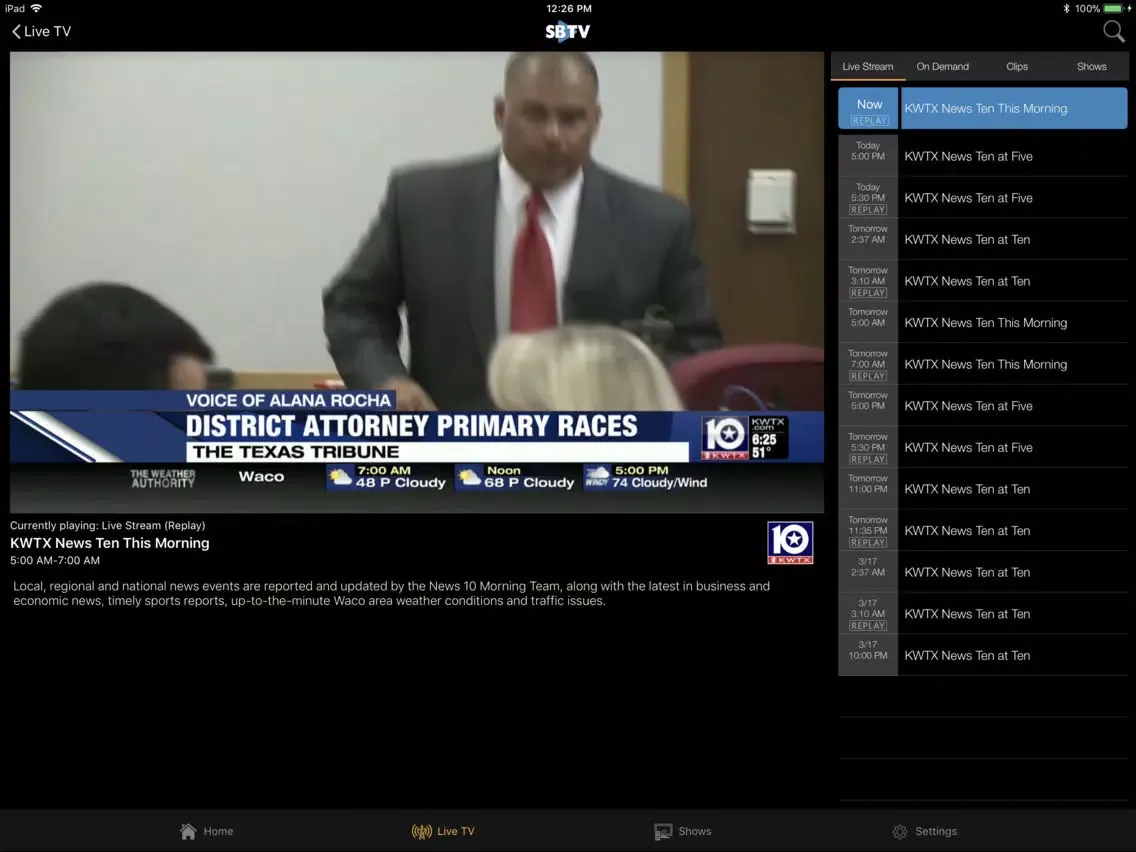The height and width of the screenshot is (852, 1136).
Task: Tap the Now Replay button
Action: coord(869,109)
